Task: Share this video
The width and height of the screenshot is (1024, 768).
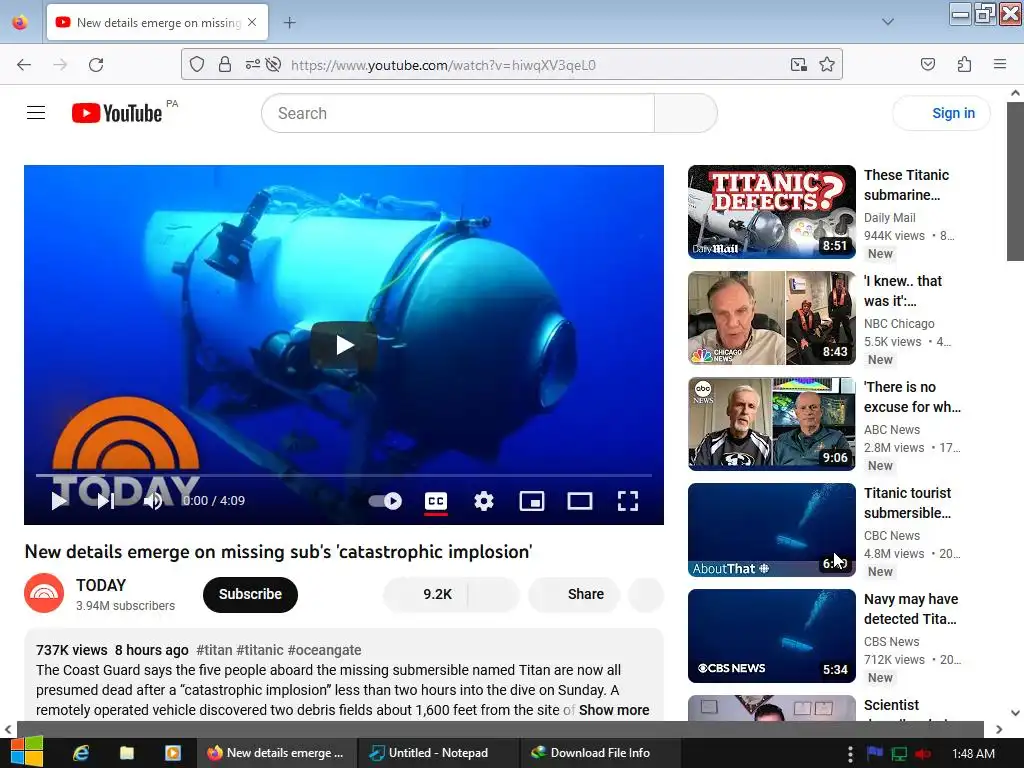Action: [x=574, y=594]
